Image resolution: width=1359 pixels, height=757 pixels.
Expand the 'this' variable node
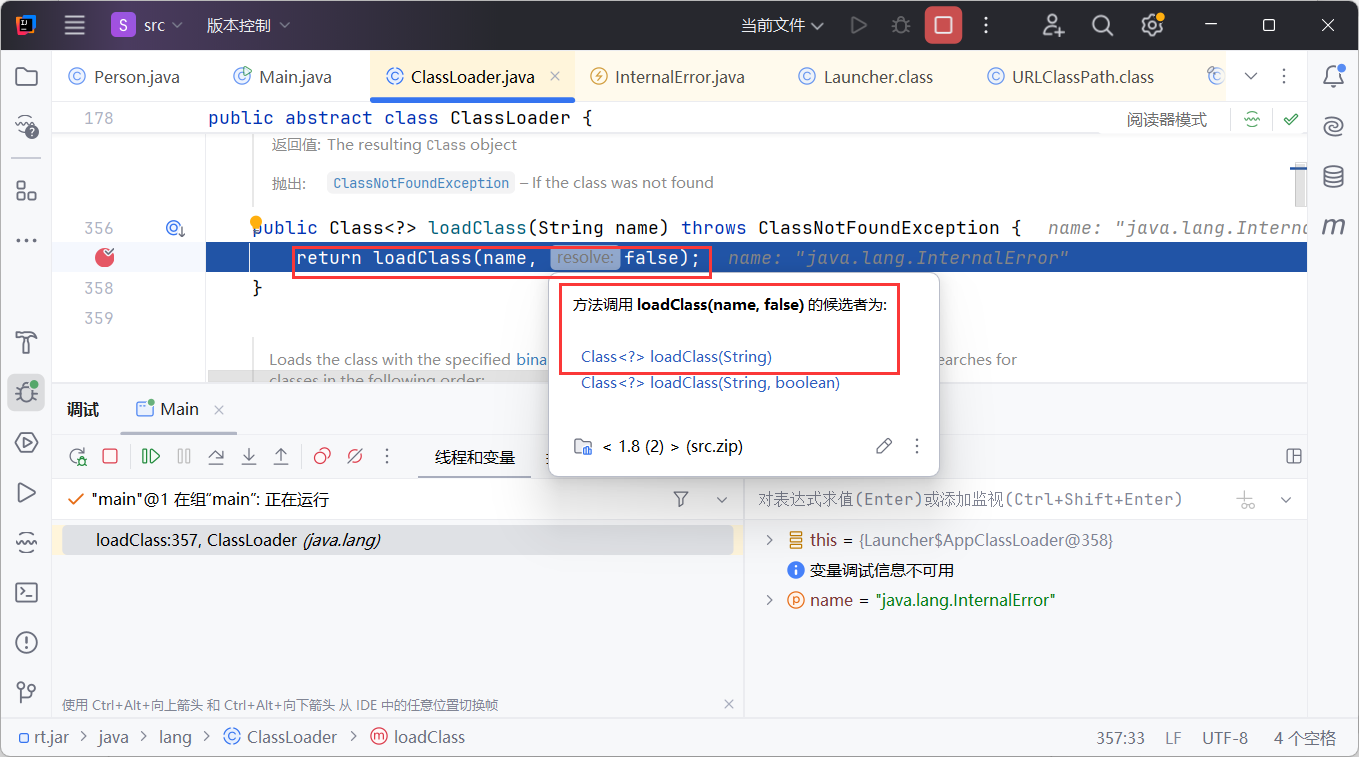point(769,540)
